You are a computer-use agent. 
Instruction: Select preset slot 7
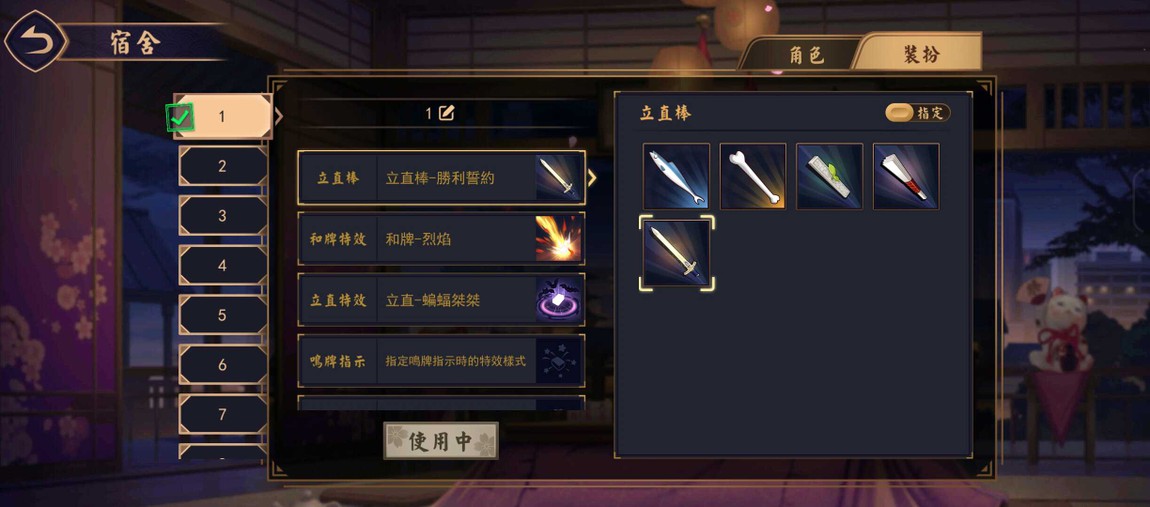tap(223, 415)
